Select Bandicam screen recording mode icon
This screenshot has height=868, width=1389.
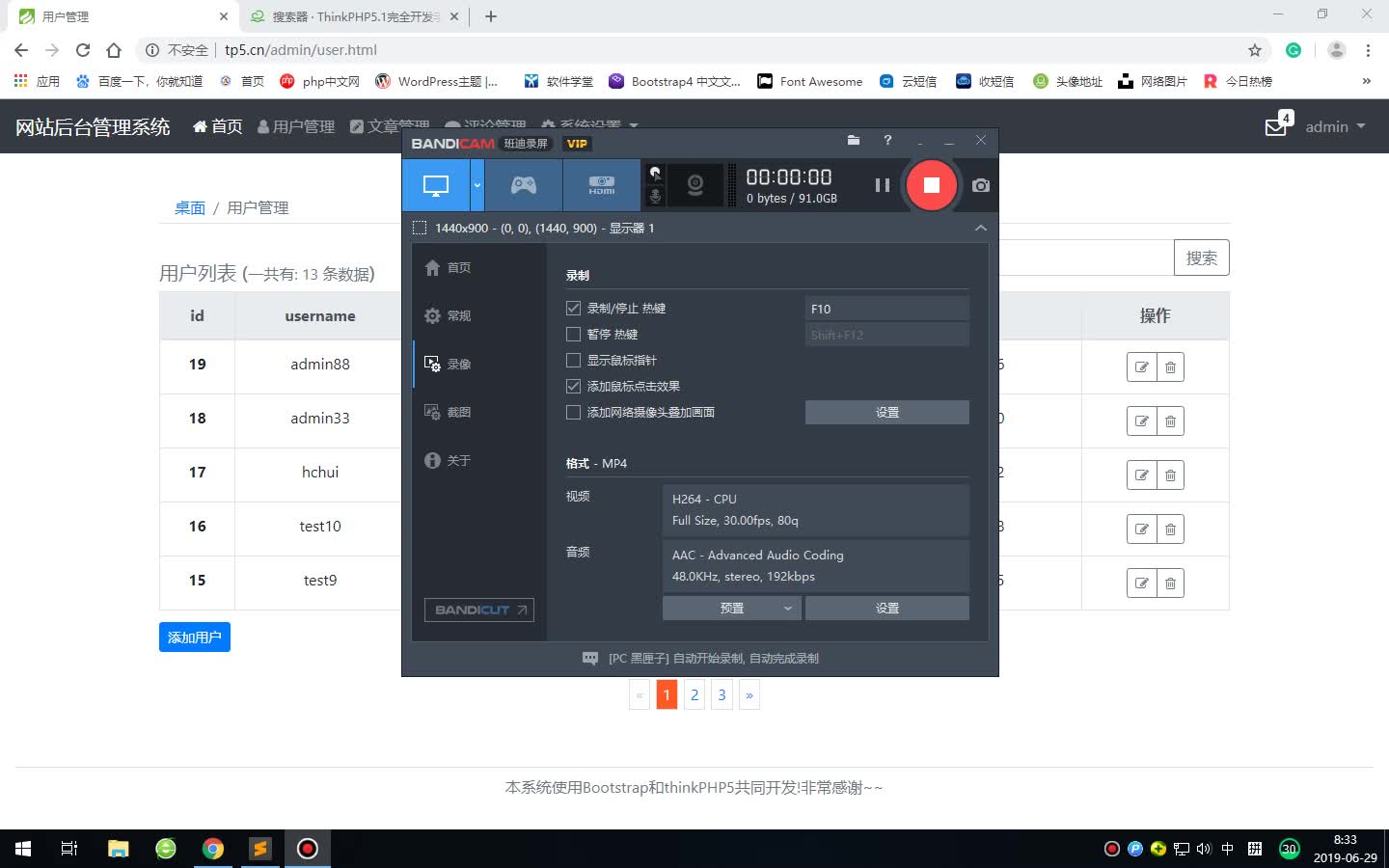436,185
